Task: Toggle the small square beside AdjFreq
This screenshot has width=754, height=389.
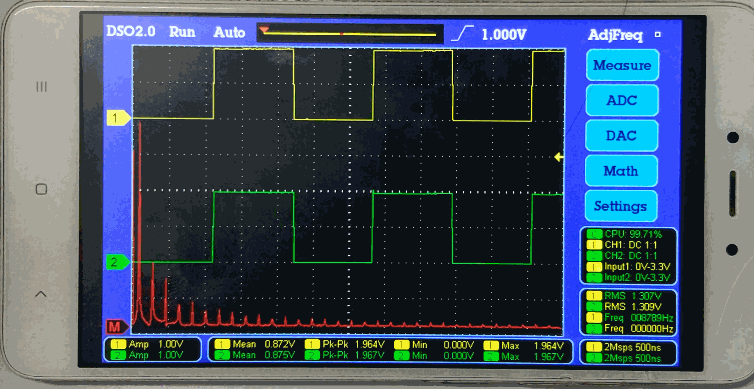Action: pyautogui.click(x=658, y=35)
